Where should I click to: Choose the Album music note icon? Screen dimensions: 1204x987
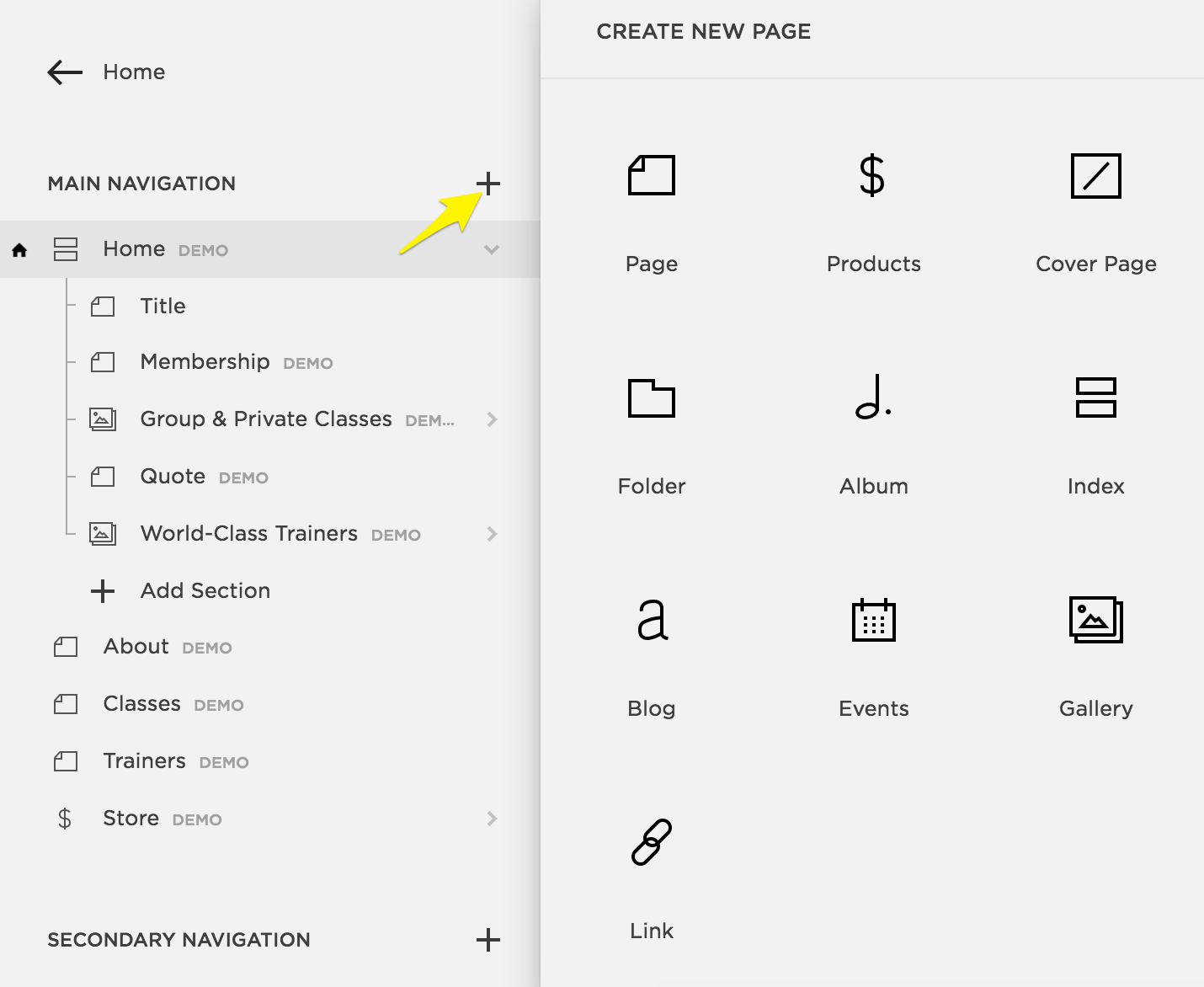[873, 397]
